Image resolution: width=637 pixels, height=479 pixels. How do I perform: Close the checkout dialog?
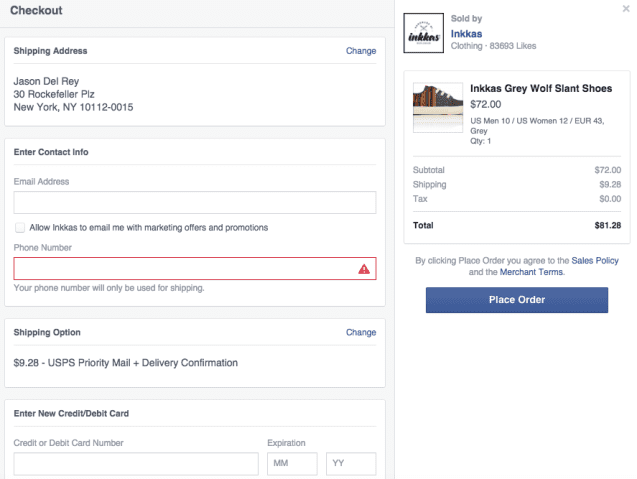point(626,9)
